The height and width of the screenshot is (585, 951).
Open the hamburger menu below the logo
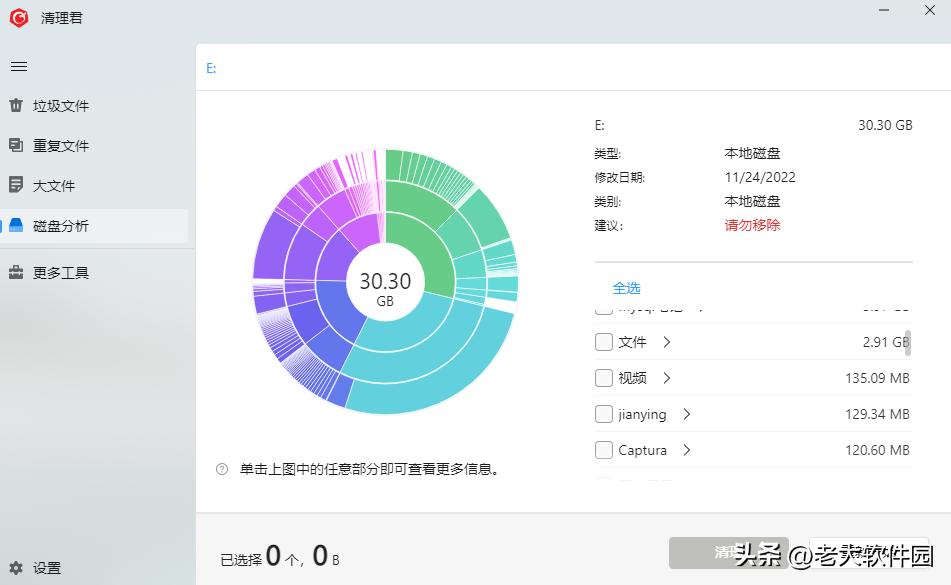point(19,66)
